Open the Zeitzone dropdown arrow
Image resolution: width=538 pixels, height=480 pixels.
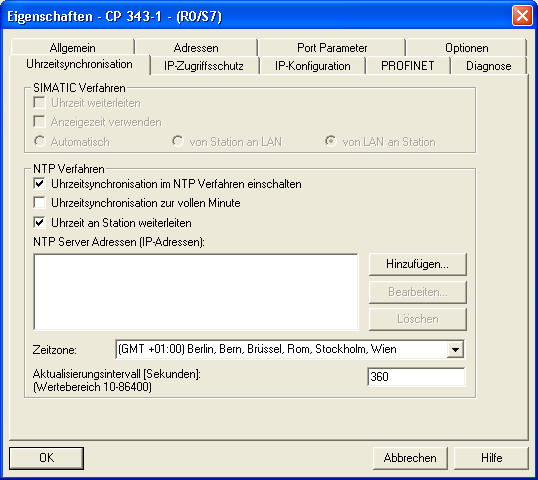[x=455, y=350]
